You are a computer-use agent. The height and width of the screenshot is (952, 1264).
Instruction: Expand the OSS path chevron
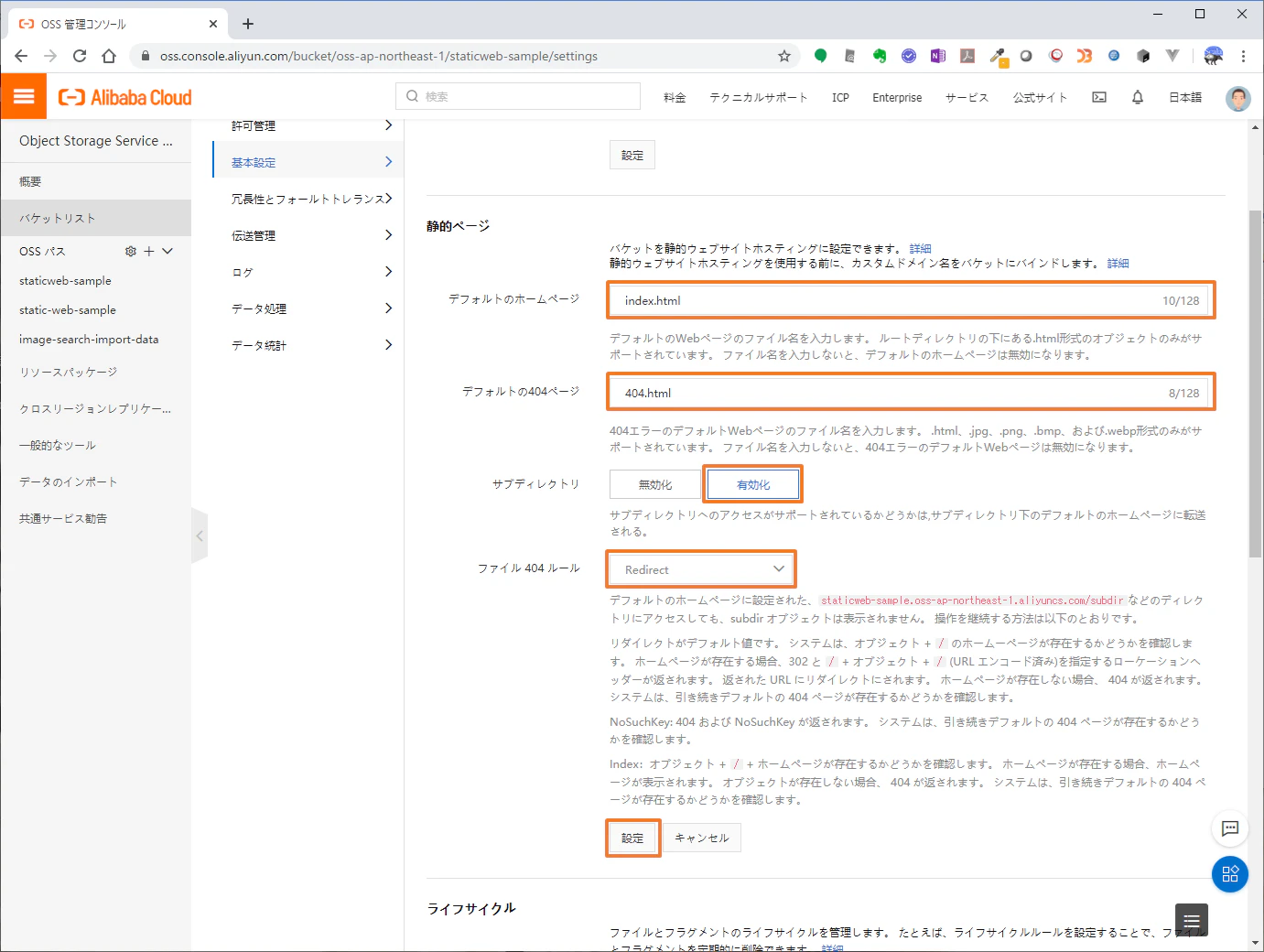tap(167, 251)
